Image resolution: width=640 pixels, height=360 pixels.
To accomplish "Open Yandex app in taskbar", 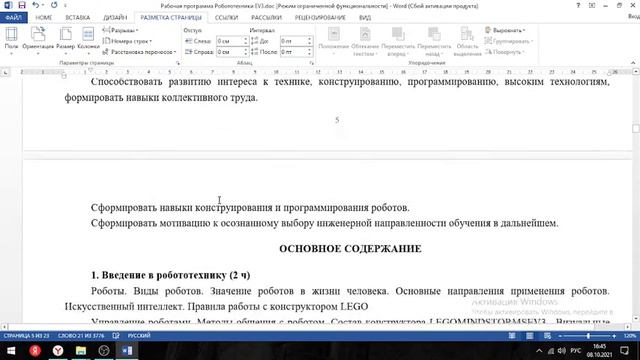I will (x=35, y=351).
